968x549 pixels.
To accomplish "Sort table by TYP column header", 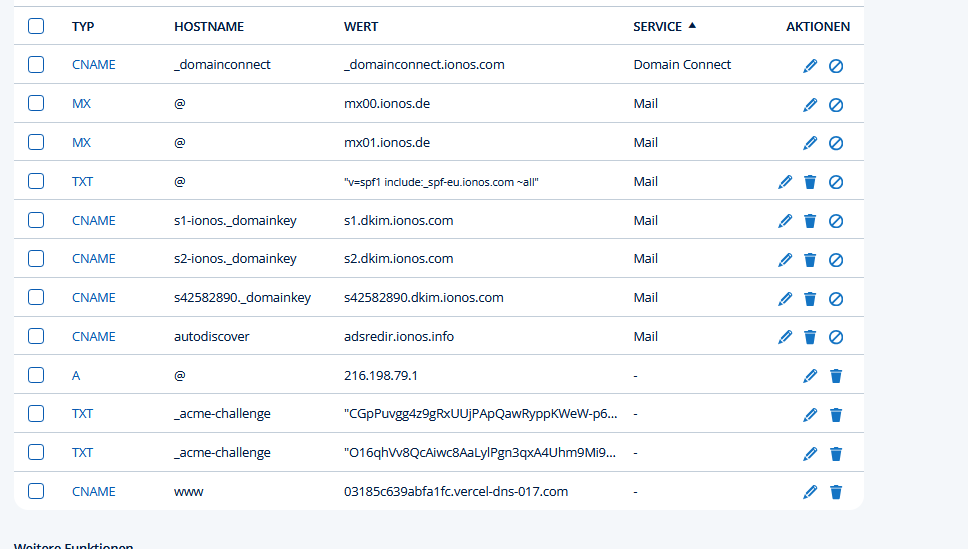I will coord(83,27).
